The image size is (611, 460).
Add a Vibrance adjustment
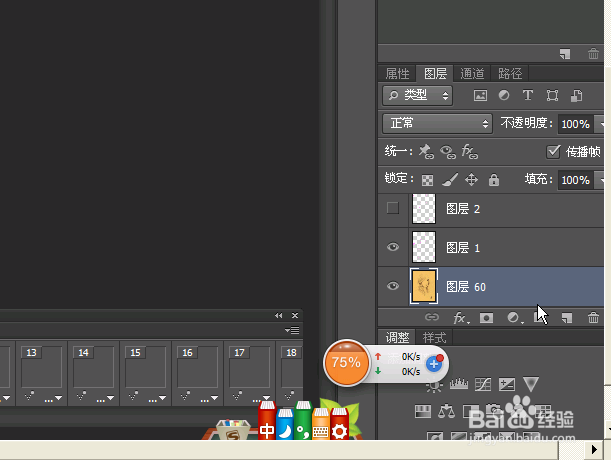tap(531, 384)
